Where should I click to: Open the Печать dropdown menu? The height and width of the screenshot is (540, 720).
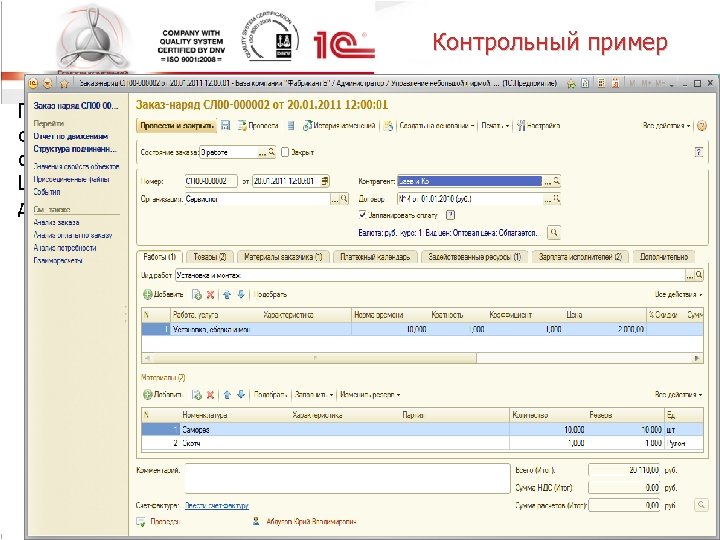pyautogui.click(x=495, y=125)
